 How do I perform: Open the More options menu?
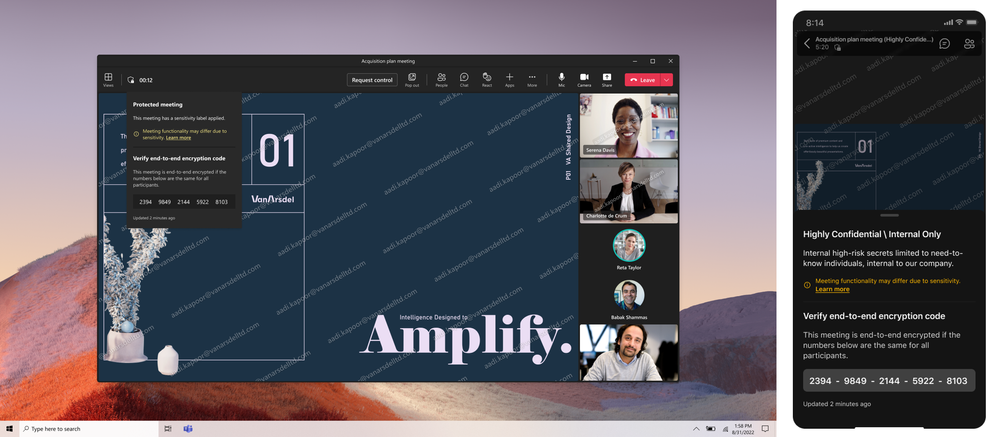tap(532, 79)
